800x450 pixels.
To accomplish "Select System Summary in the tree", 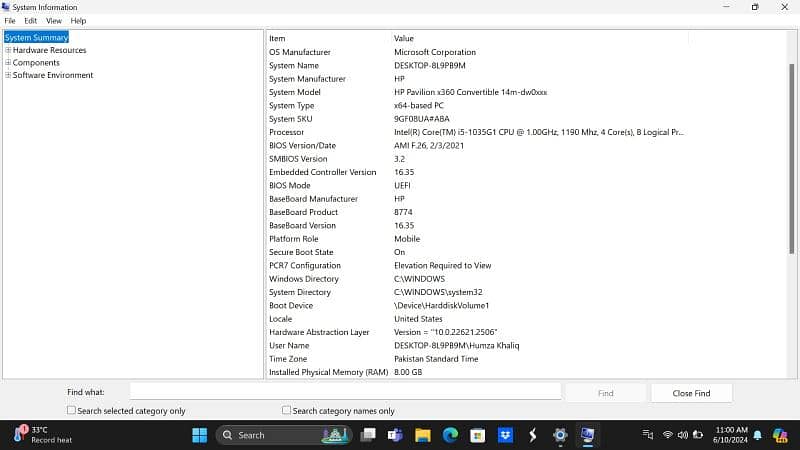I will (x=36, y=38).
